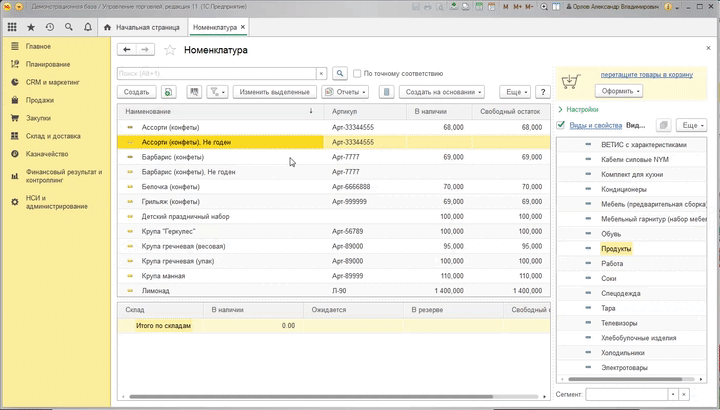This screenshot has width=720, height=410.
Task: Enable По точному соответствию checkbox
Action: (x=357, y=73)
